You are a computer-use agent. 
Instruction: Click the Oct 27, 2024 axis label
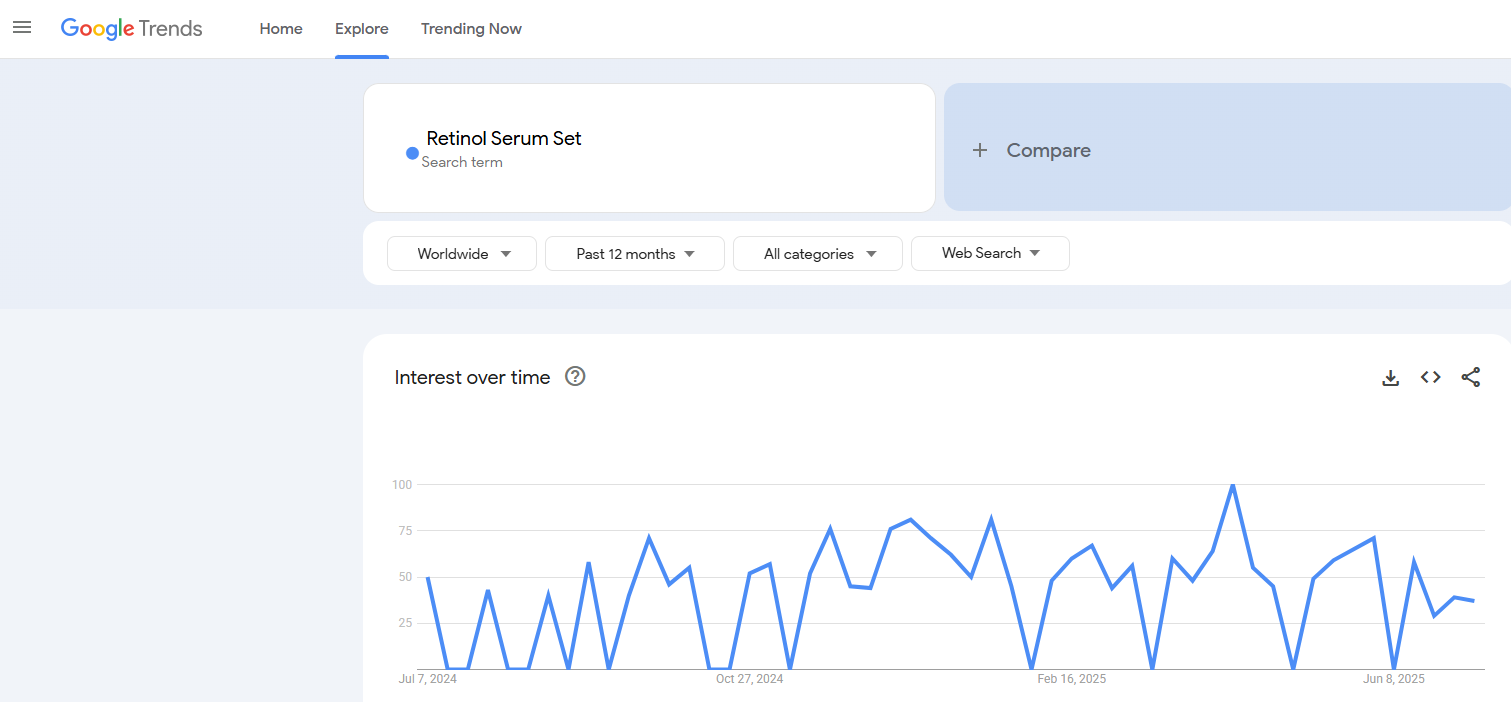[750, 679]
